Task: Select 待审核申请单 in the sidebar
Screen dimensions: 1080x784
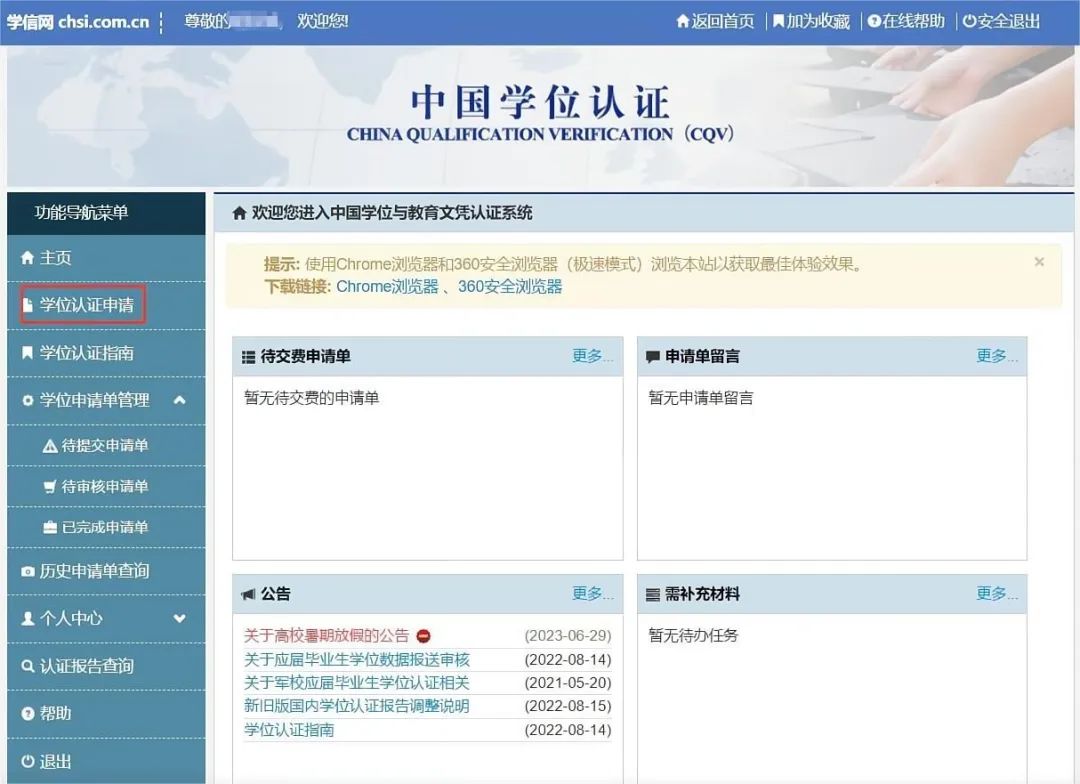Action: (x=95, y=486)
